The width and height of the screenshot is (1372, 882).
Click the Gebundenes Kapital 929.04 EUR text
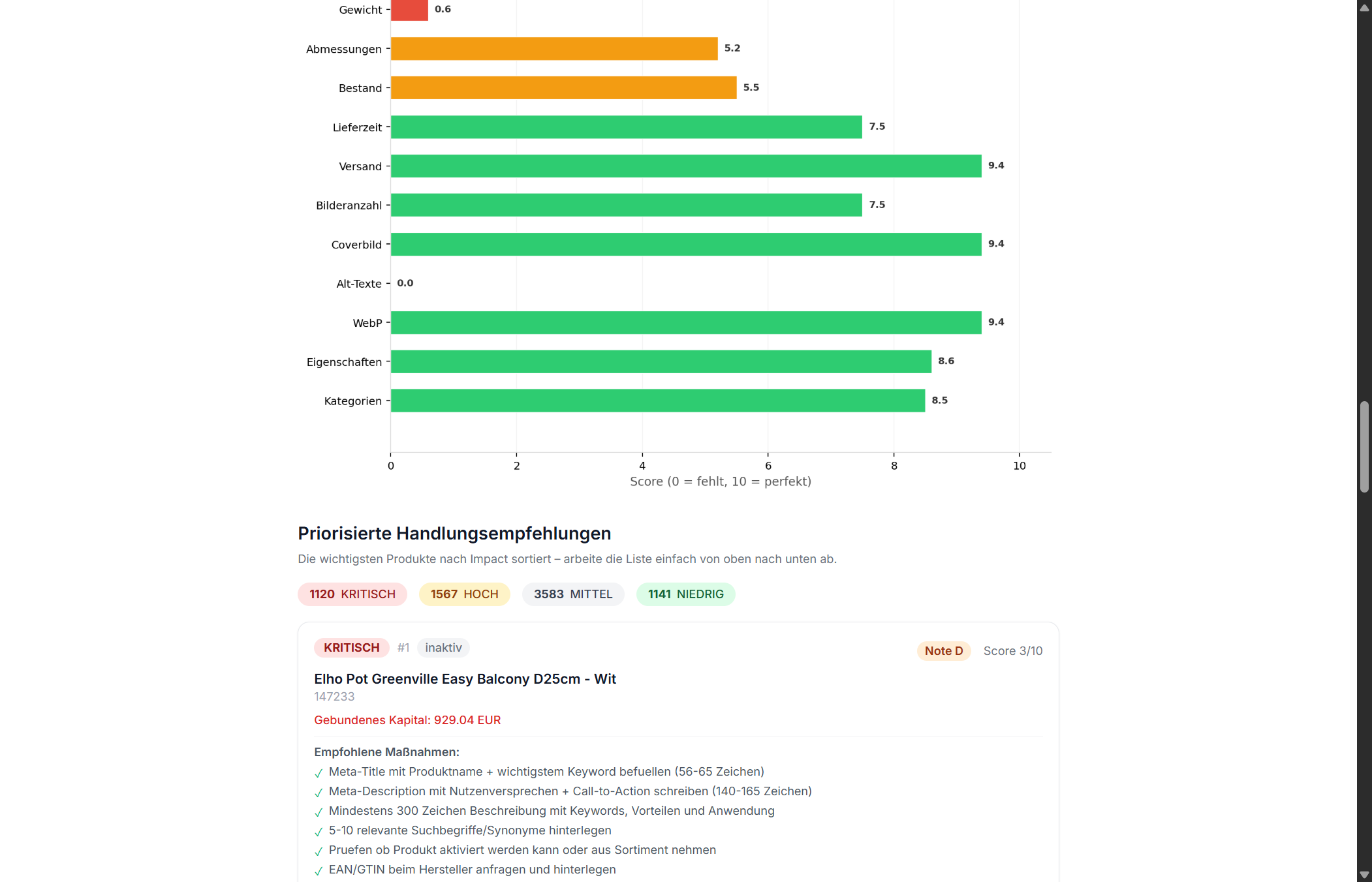pyautogui.click(x=407, y=720)
